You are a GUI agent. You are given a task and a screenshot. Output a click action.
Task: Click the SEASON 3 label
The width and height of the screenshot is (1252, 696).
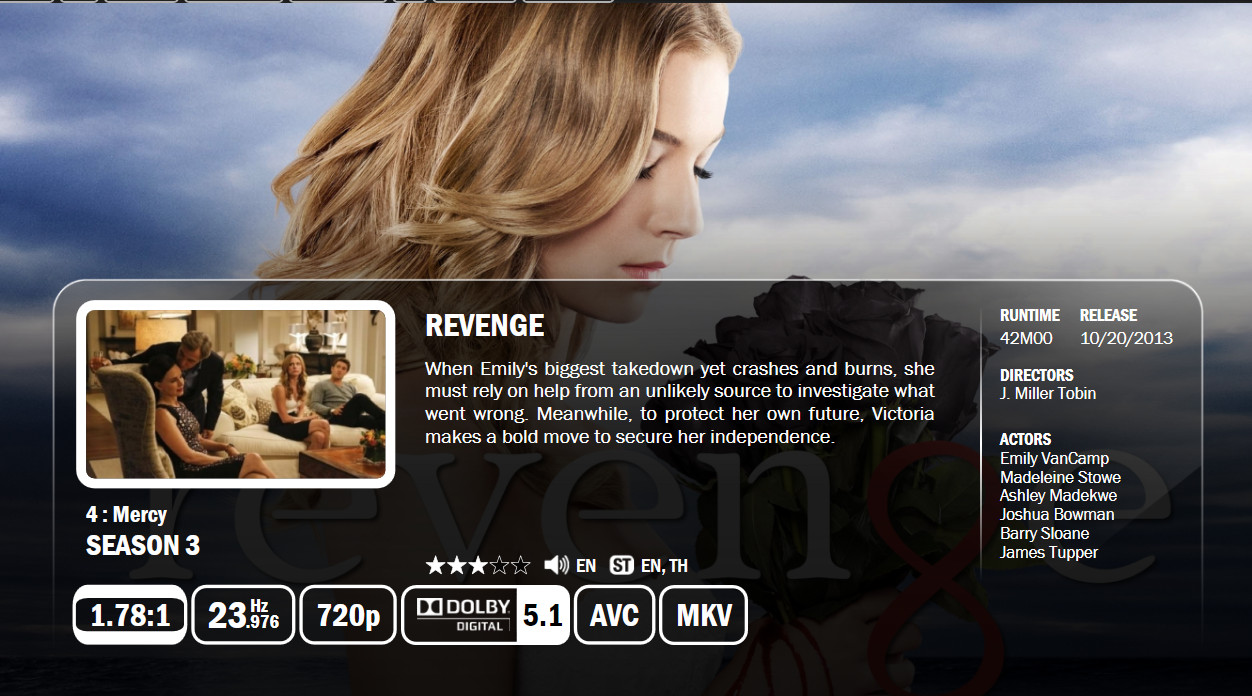143,546
